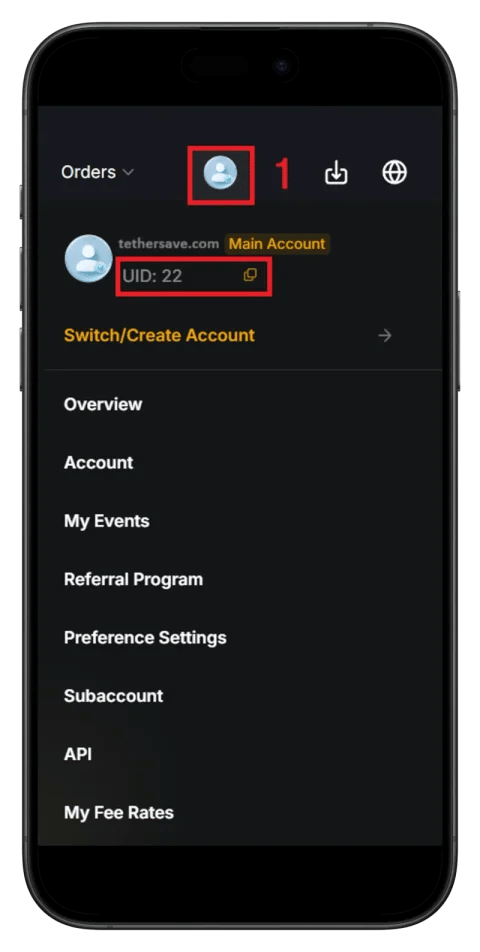Open Switch/Create Account
Viewport: 480px width, 952px height.
159,336
